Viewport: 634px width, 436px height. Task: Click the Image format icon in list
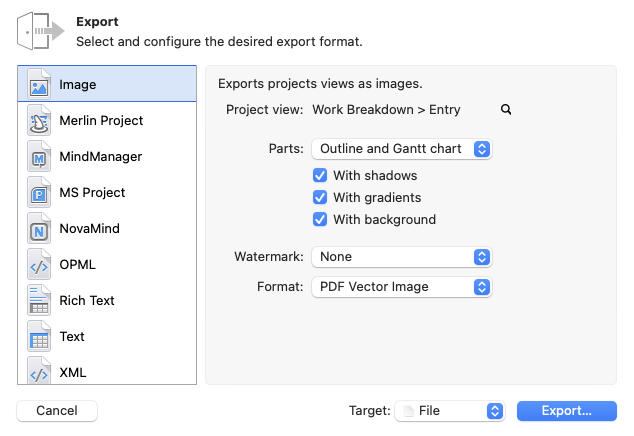39,84
